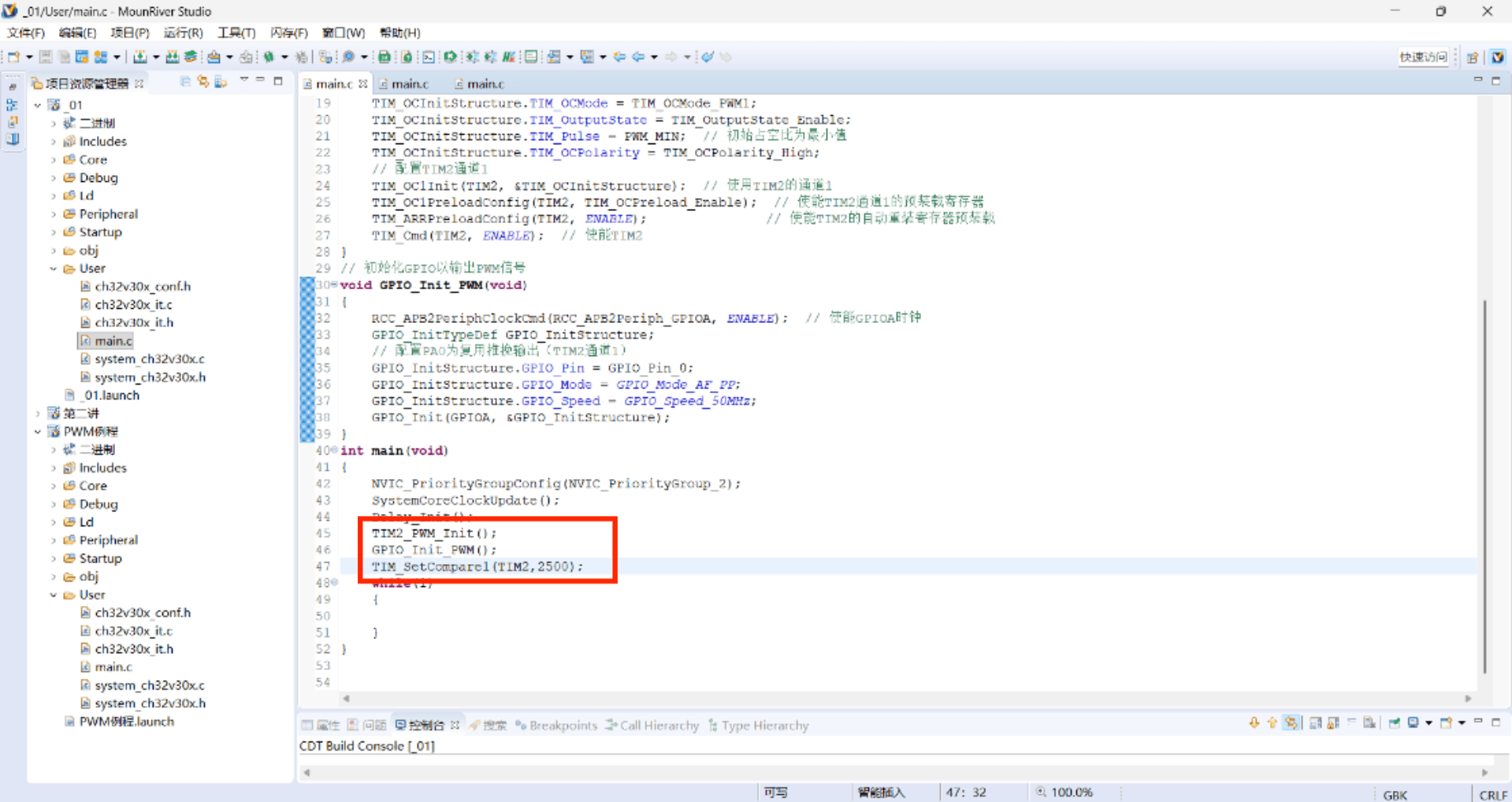1512x802 pixels.
Task: Click the back navigation arrow icon
Action: click(637, 57)
